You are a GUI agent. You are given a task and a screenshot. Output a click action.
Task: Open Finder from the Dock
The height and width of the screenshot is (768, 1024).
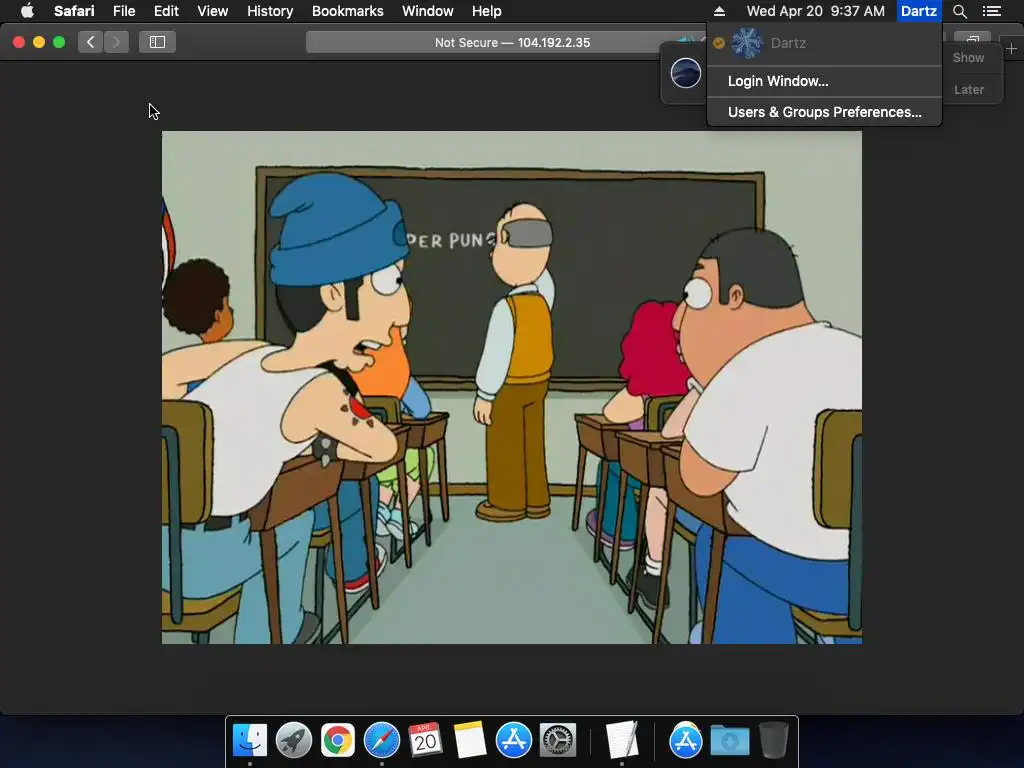click(249, 740)
